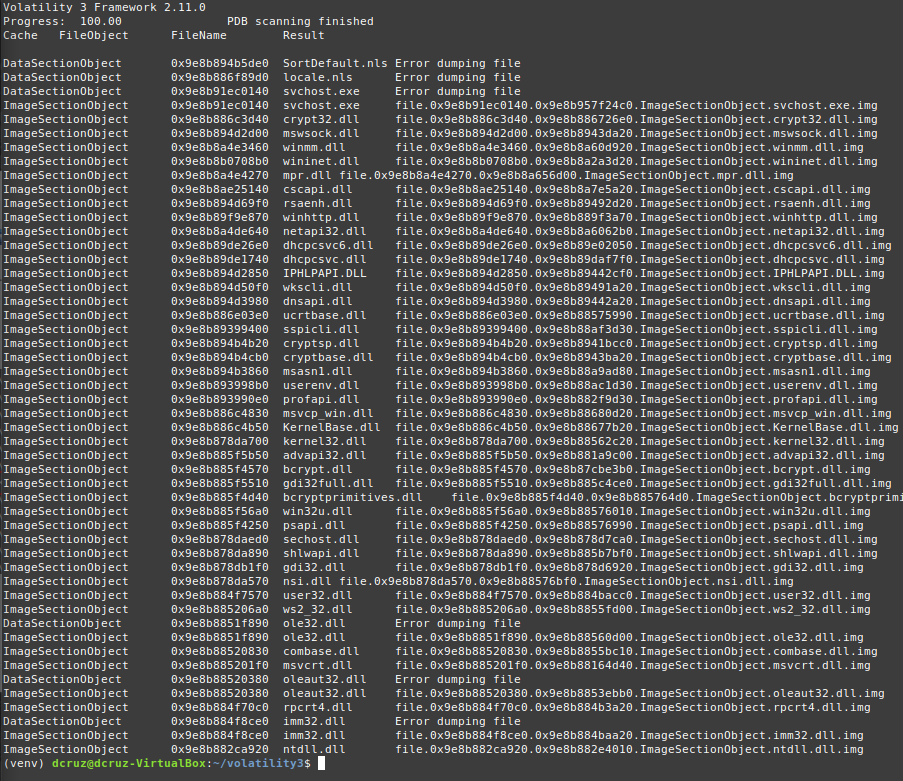Image resolution: width=903 pixels, height=781 pixels.
Task: Click 'cscapi.dll' in the FileName column
Action: click(x=317, y=189)
